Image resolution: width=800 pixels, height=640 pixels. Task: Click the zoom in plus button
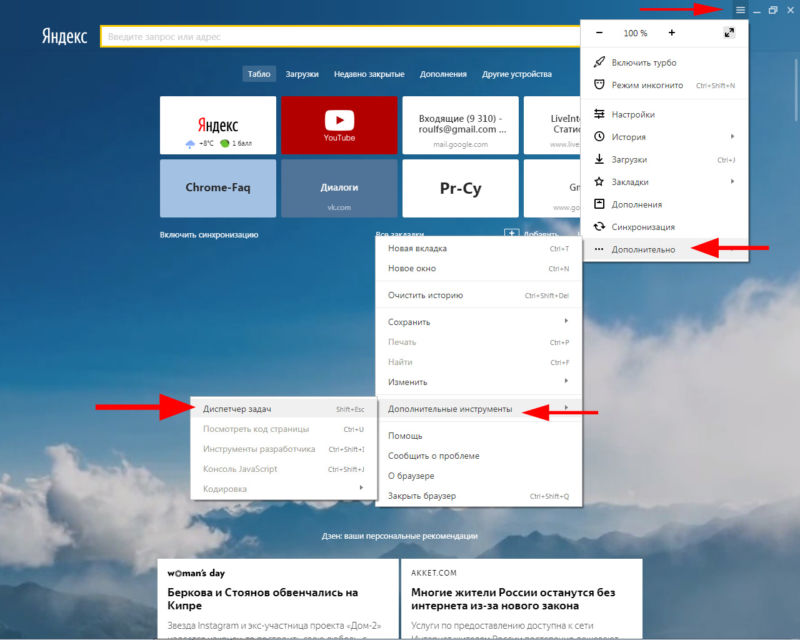pyautogui.click(x=671, y=33)
